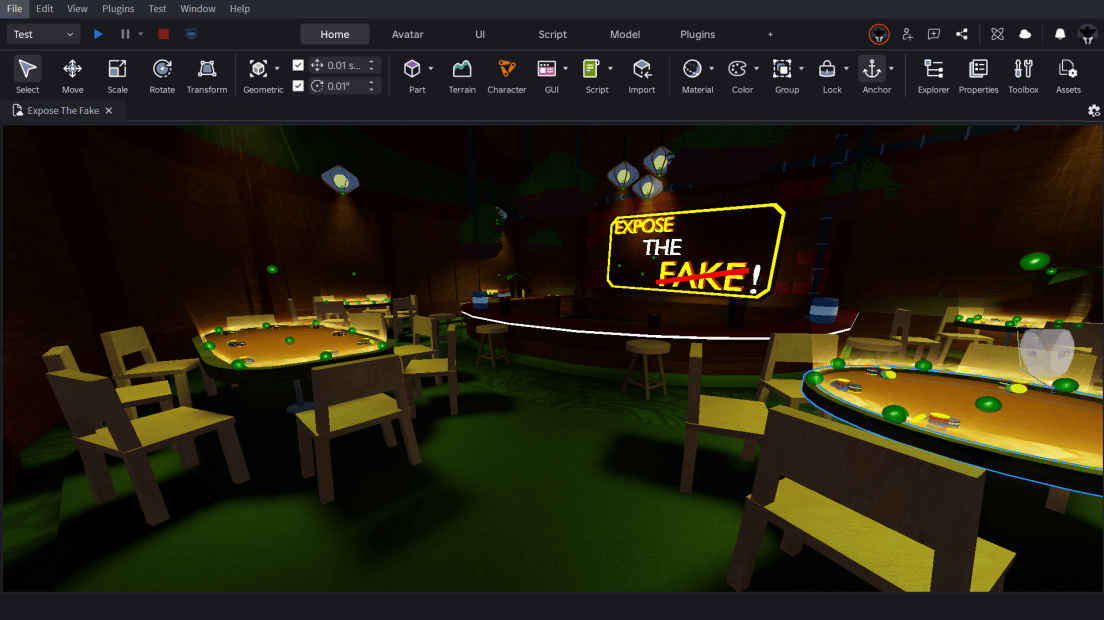Open the Terrain editor

pyautogui.click(x=462, y=75)
